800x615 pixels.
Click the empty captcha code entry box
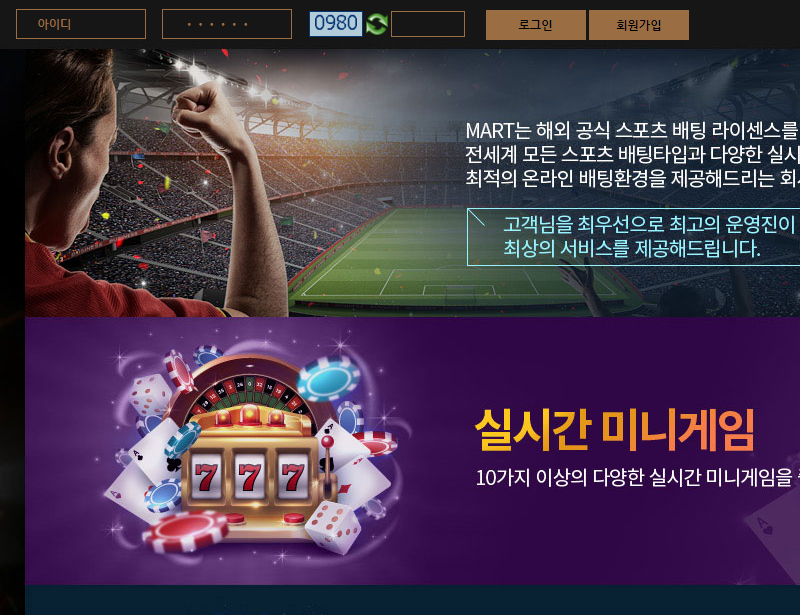[x=428, y=24]
